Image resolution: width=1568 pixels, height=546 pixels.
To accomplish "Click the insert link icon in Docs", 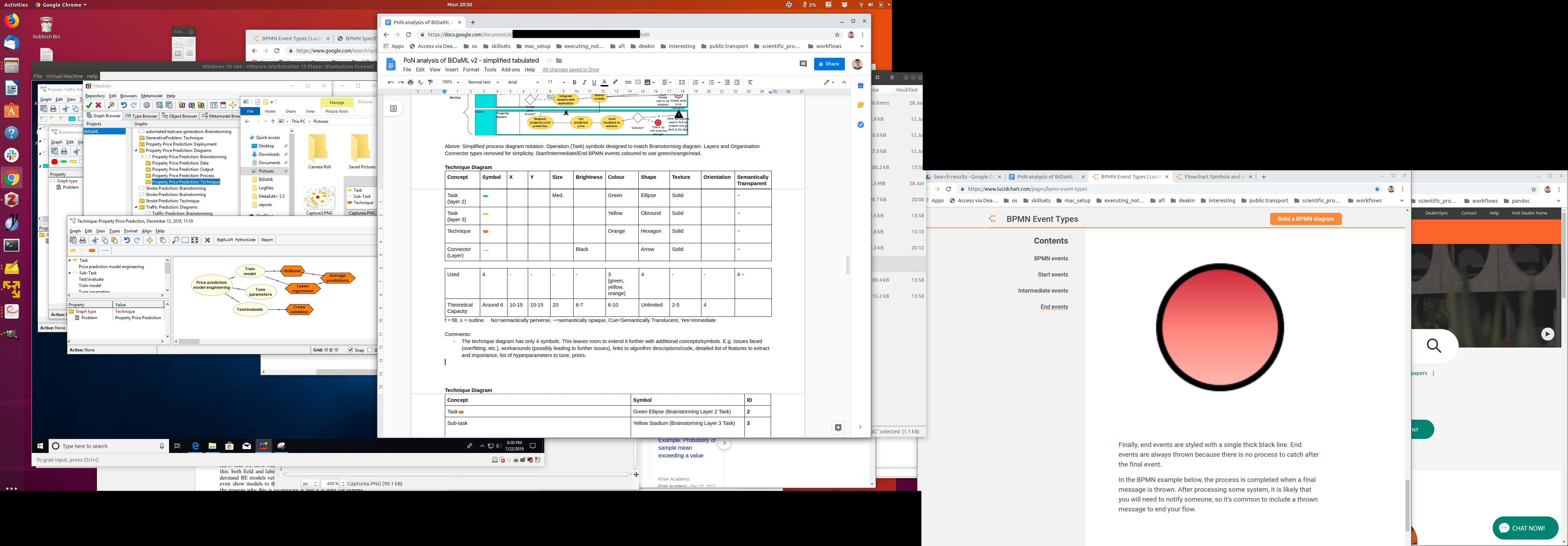I will pyautogui.click(x=628, y=82).
